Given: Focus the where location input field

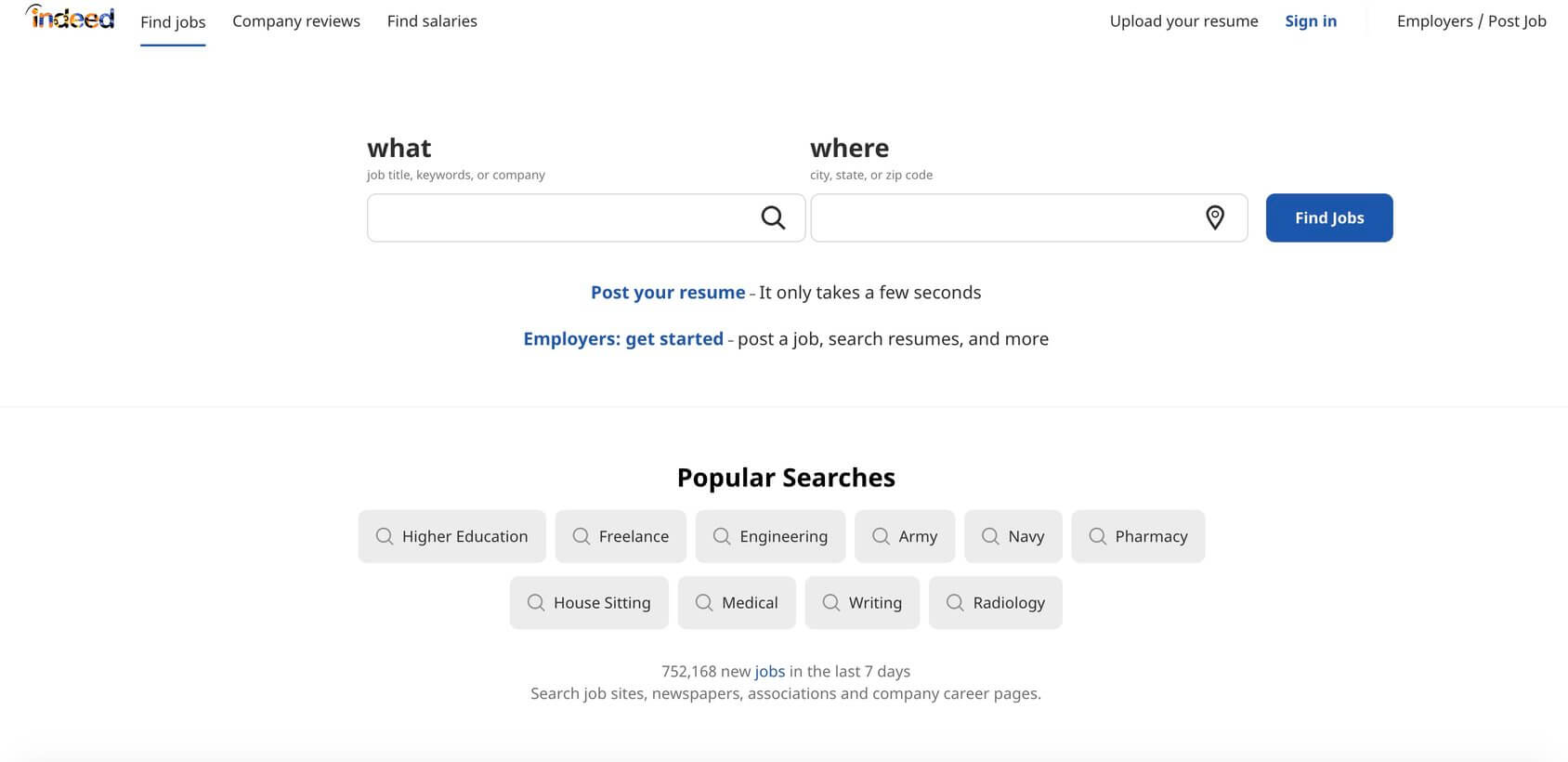Looking at the screenshot, I should (x=1003, y=217).
